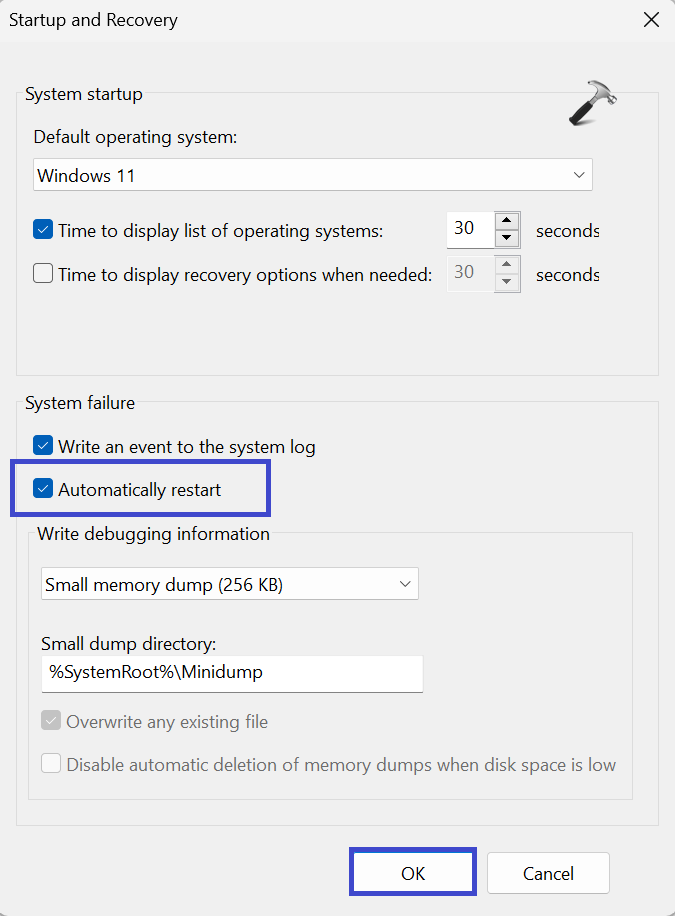Increase operating systems list display seconds
Image resolution: width=675 pixels, height=916 pixels.
tap(508, 221)
